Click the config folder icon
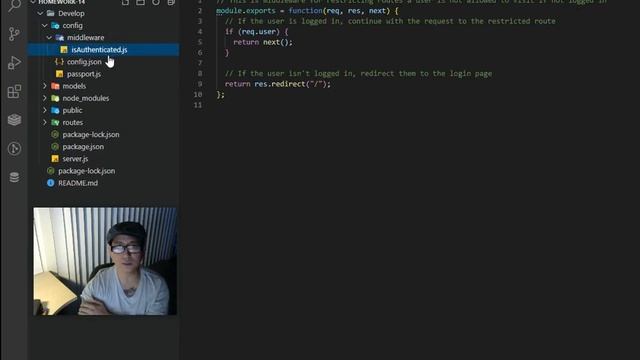640x360 pixels. pos(55,25)
